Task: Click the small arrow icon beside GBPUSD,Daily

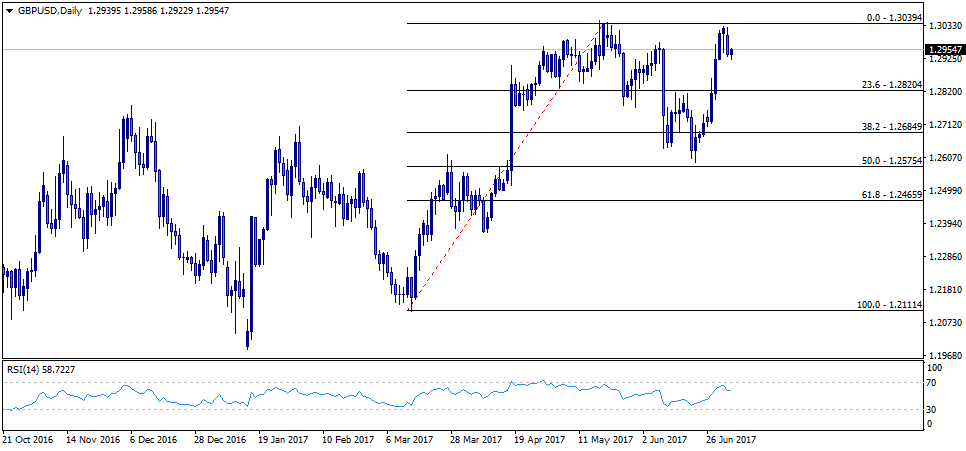Action: coord(7,8)
